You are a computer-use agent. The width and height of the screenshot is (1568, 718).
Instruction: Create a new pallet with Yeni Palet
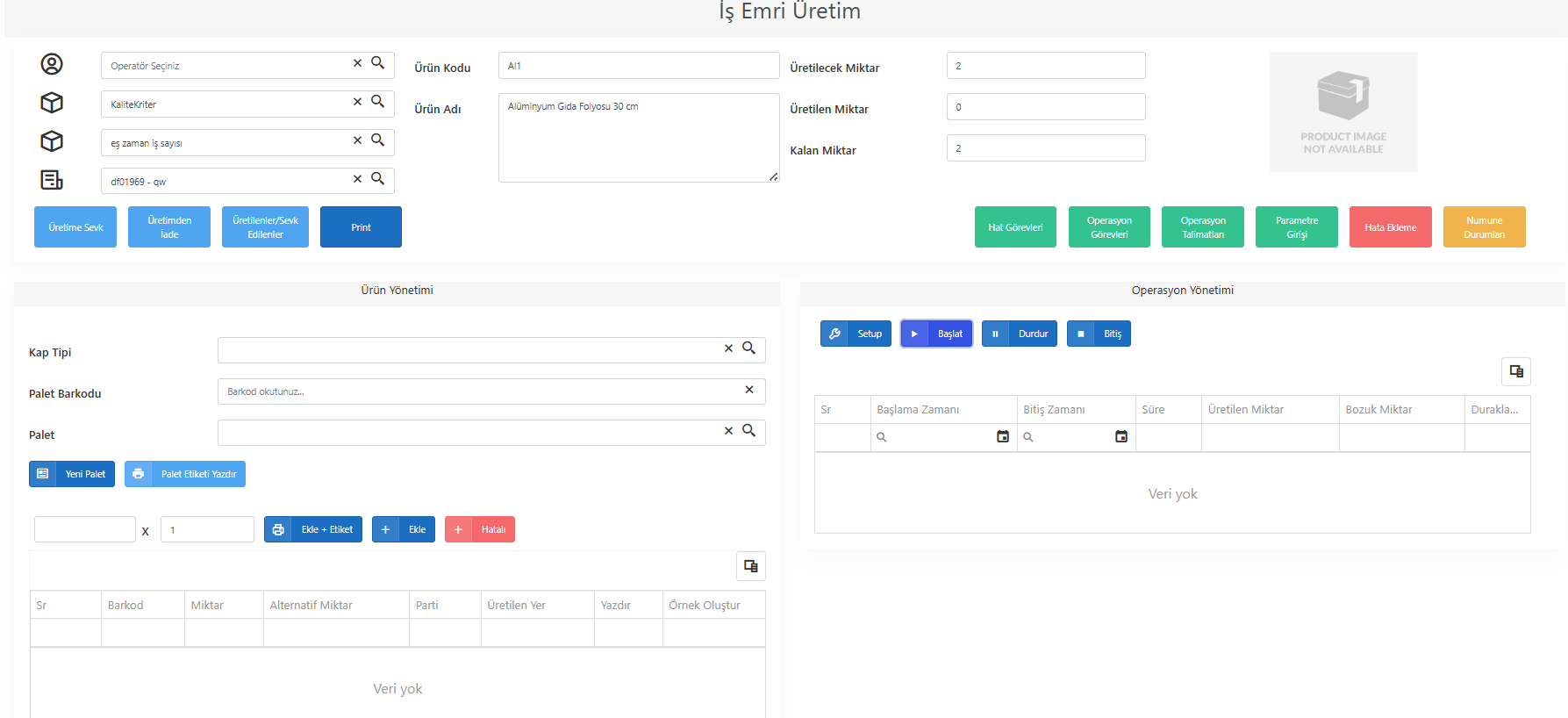point(72,474)
